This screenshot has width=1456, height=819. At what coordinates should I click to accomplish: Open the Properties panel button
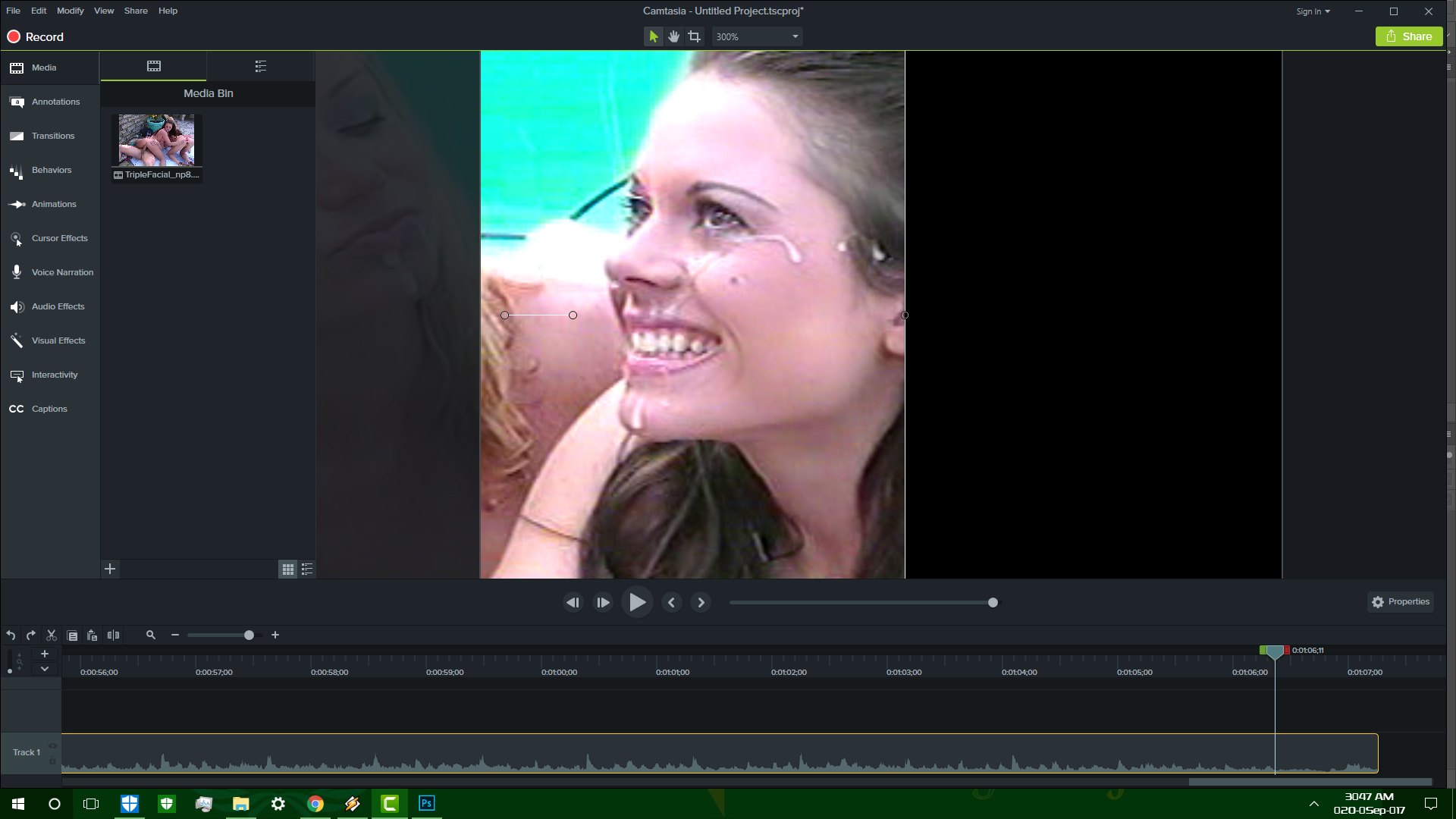(x=1401, y=601)
